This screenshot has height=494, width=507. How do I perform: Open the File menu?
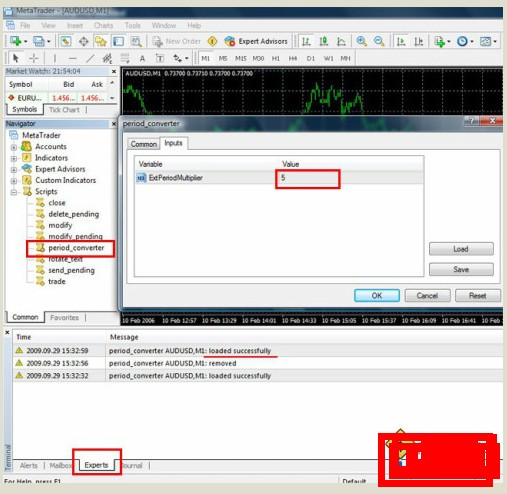(x=25, y=26)
